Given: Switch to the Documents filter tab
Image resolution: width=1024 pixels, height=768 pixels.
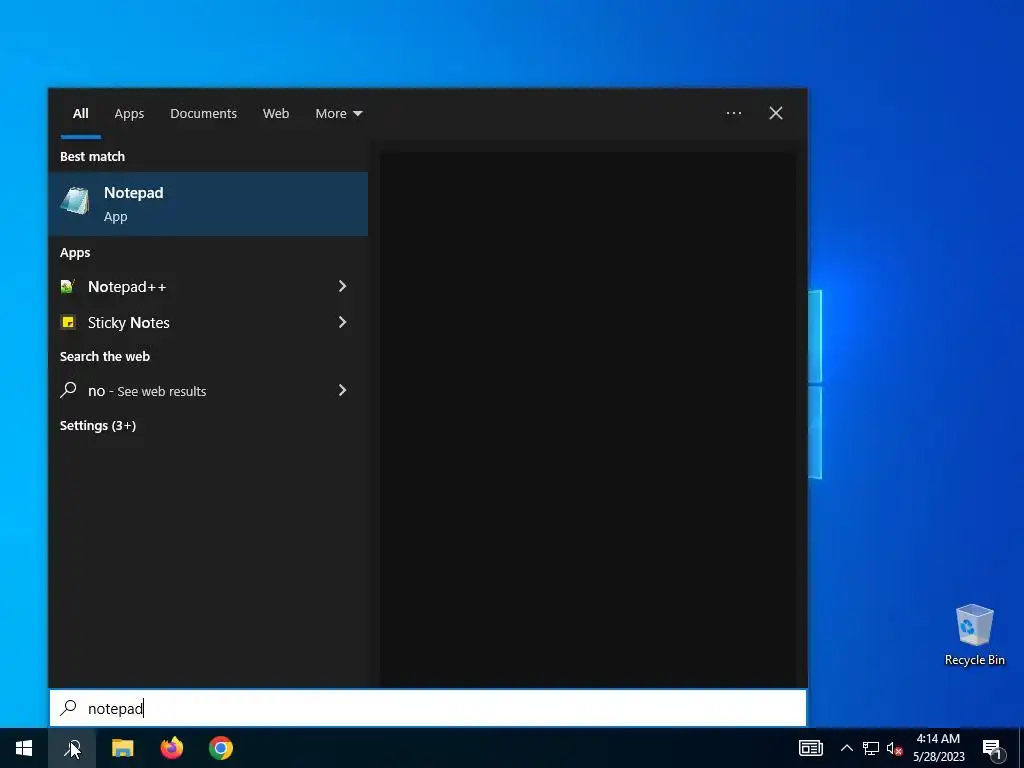Looking at the screenshot, I should pos(204,114).
